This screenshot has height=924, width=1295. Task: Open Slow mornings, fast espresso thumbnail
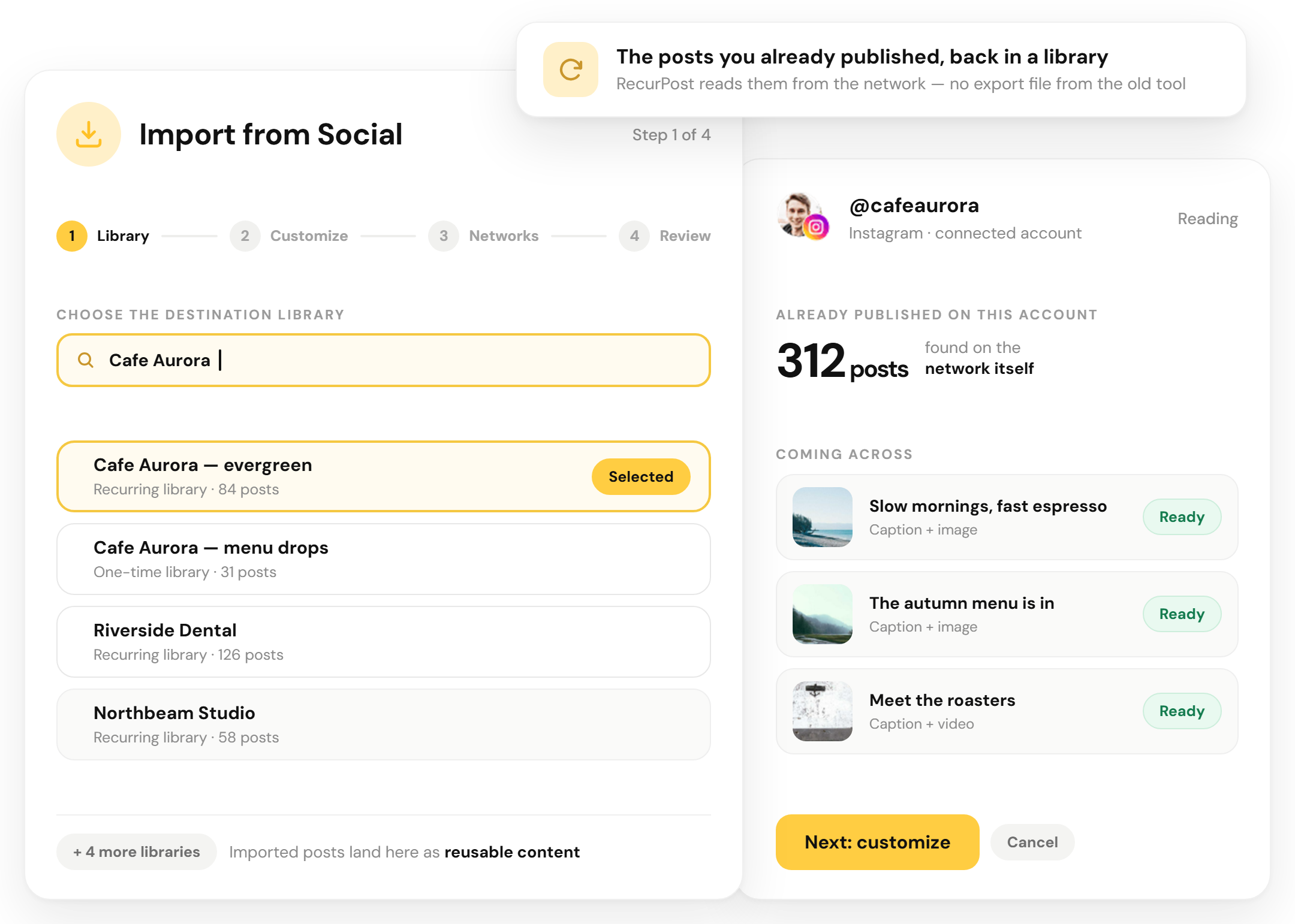coord(823,517)
